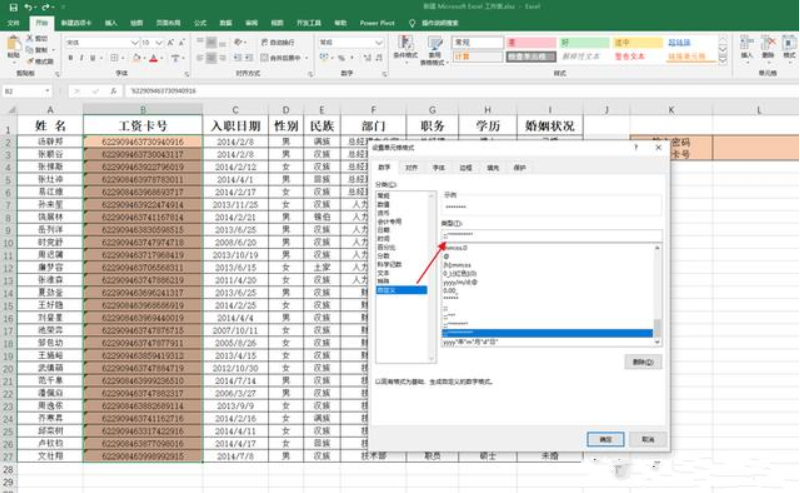The image size is (800, 493).
Task: Click the Tell Me search lightbulb box
Action: pyautogui.click(x=434, y=23)
